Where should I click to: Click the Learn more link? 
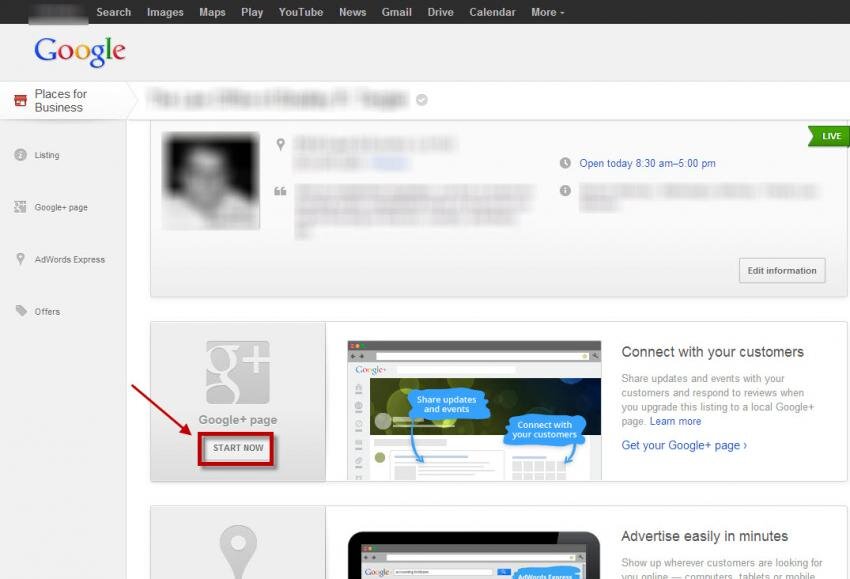point(675,421)
